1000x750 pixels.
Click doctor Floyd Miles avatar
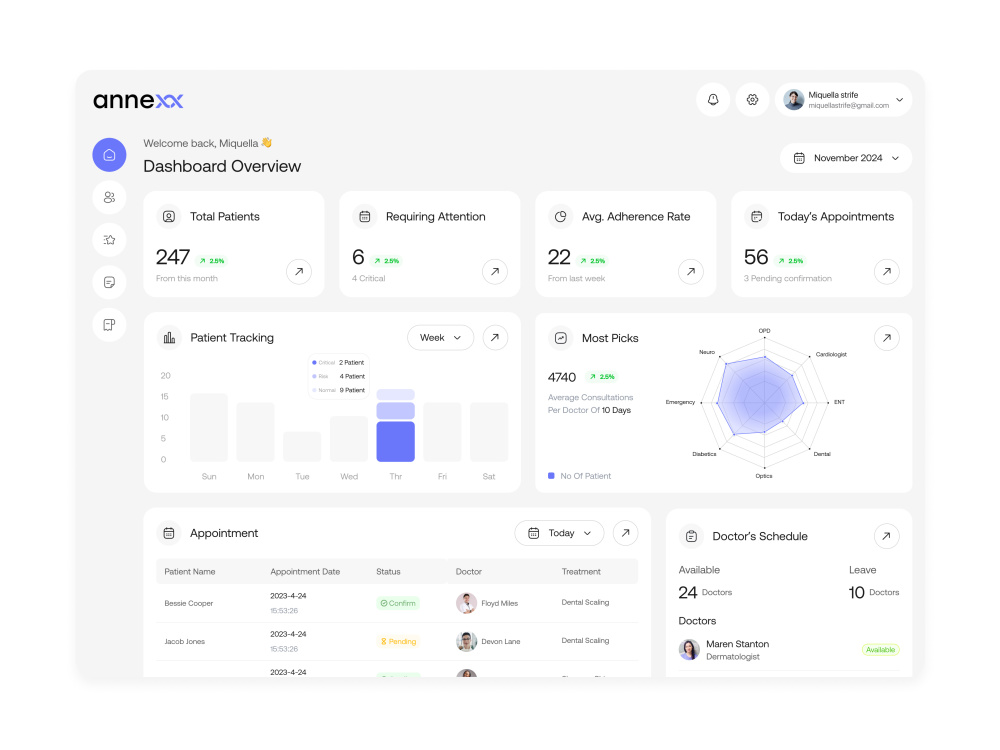[466, 603]
